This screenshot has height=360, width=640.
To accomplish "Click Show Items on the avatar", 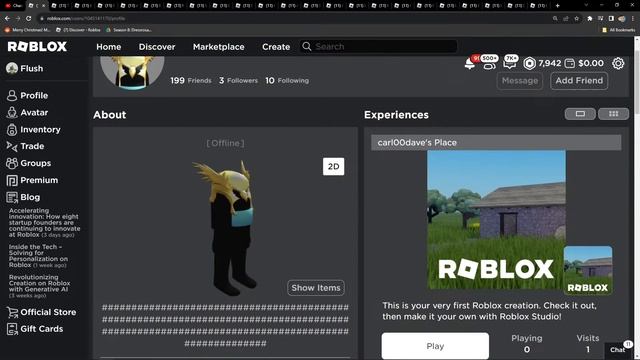I will pos(316,288).
